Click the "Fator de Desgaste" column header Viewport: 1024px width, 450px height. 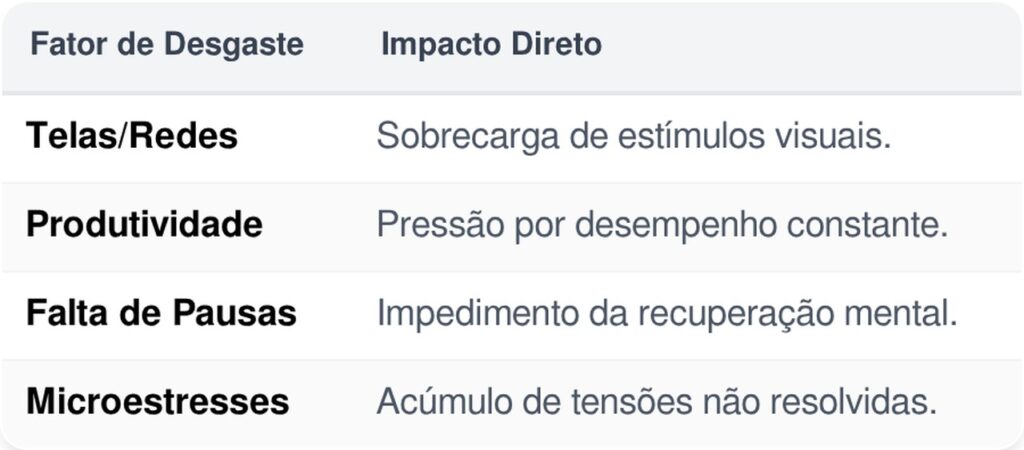coord(166,45)
